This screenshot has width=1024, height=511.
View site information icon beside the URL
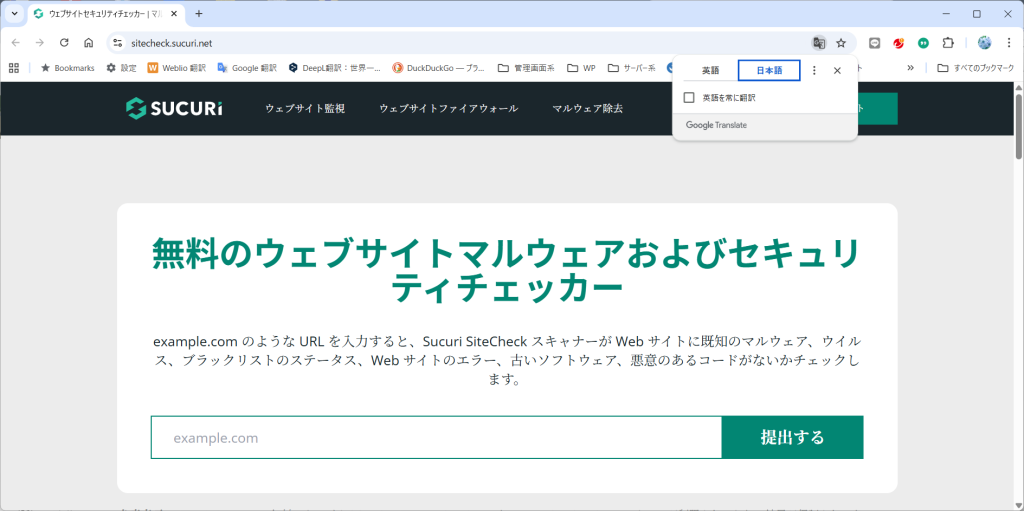point(117,43)
